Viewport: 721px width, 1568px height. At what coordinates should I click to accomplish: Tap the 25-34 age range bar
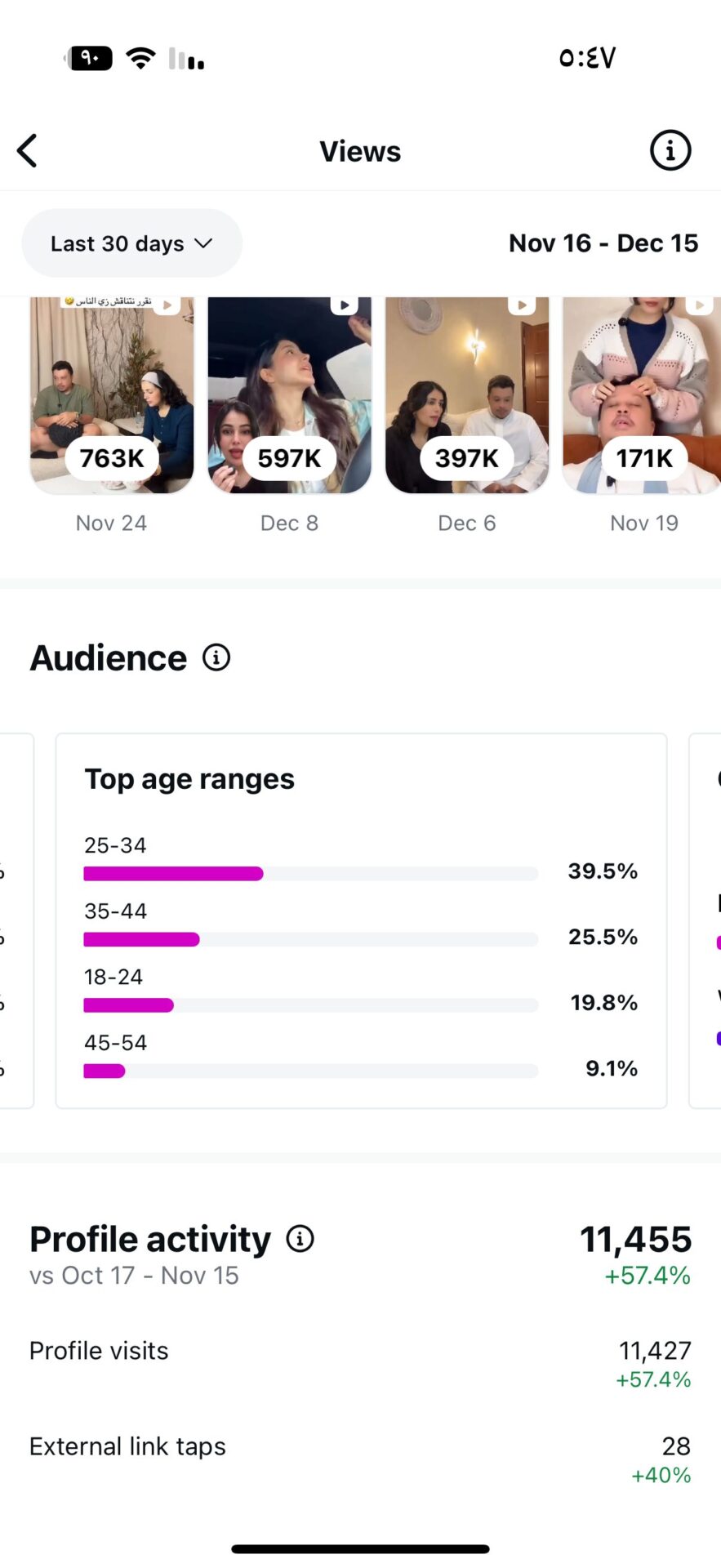310,873
